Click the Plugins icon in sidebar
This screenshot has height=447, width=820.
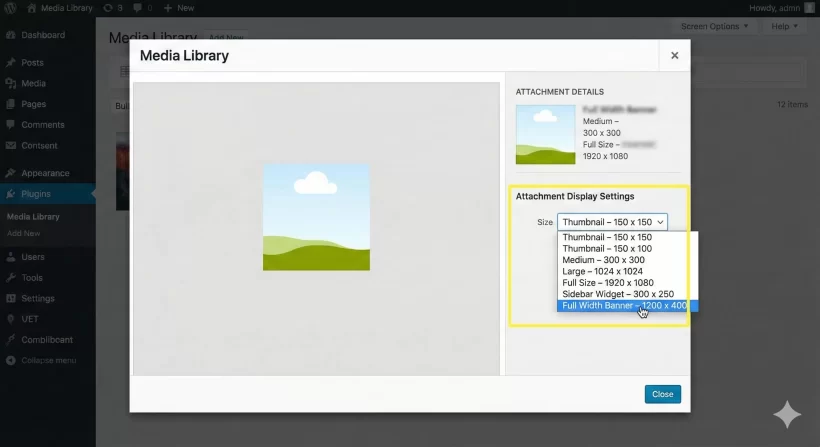click(10, 194)
